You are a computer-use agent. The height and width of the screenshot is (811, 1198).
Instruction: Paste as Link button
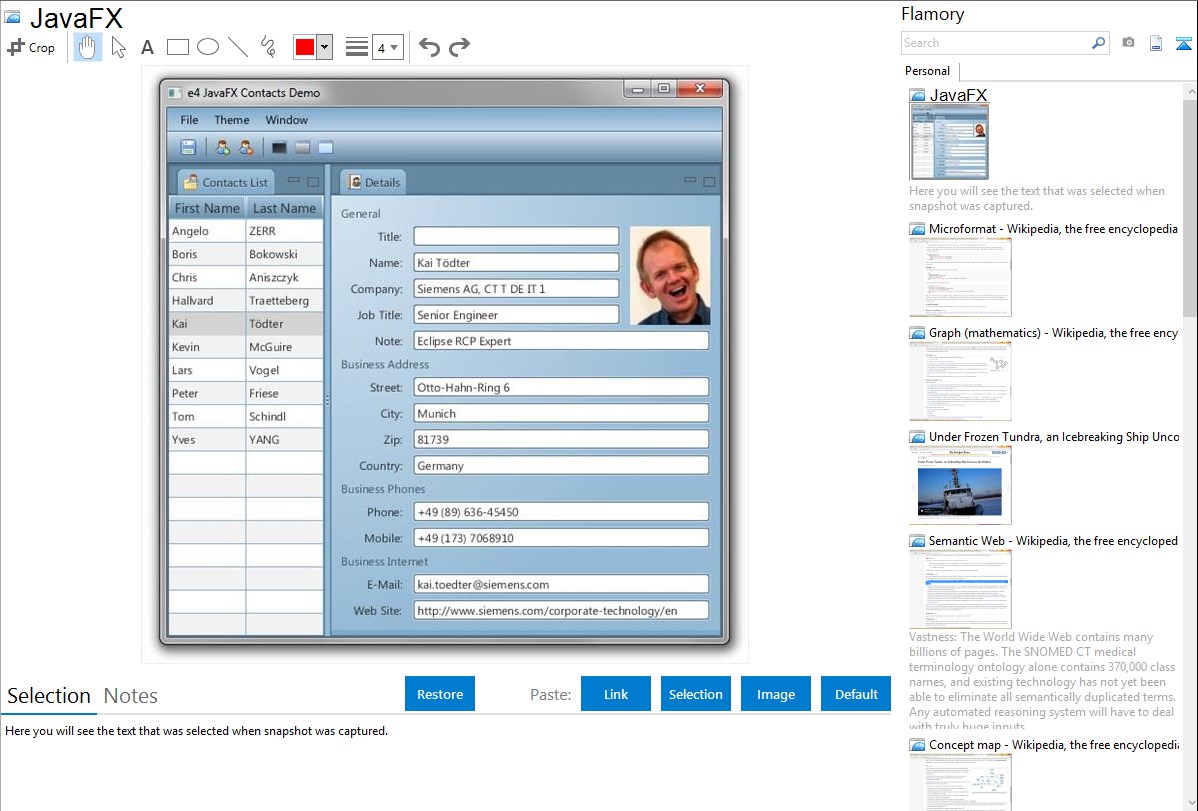[616, 694]
